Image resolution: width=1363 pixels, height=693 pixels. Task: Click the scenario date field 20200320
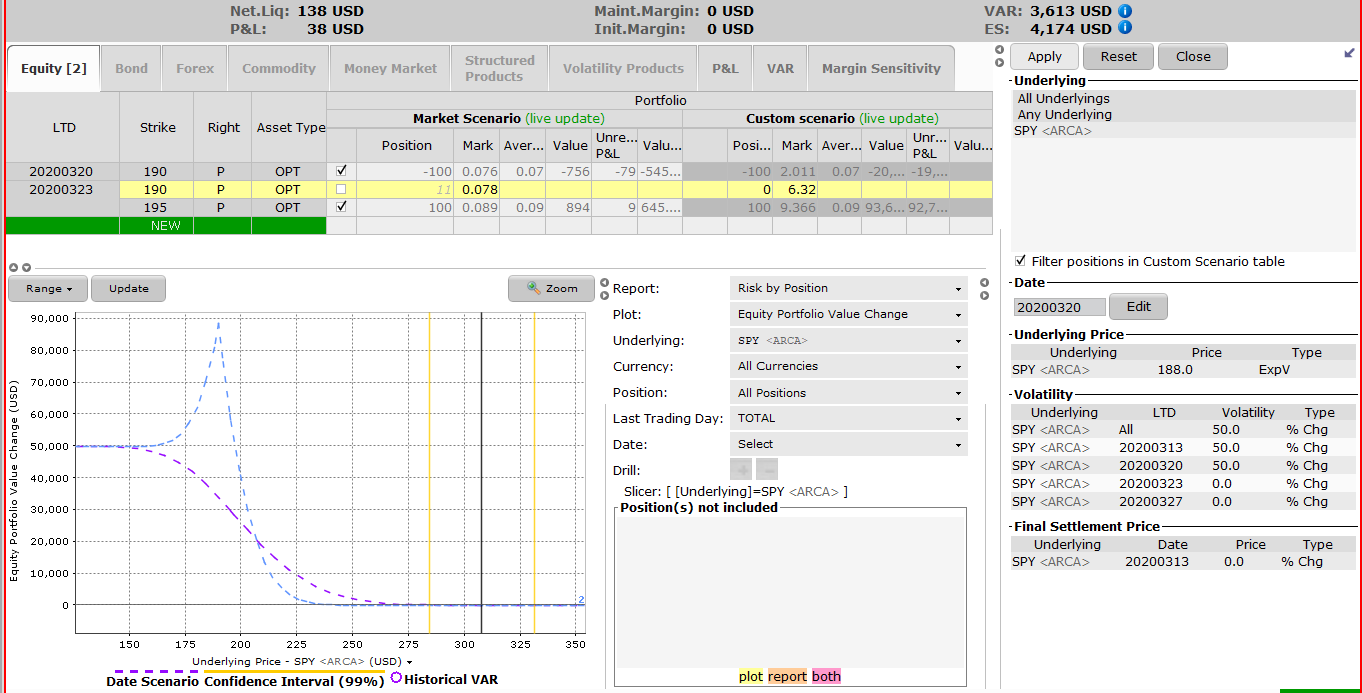(1060, 307)
